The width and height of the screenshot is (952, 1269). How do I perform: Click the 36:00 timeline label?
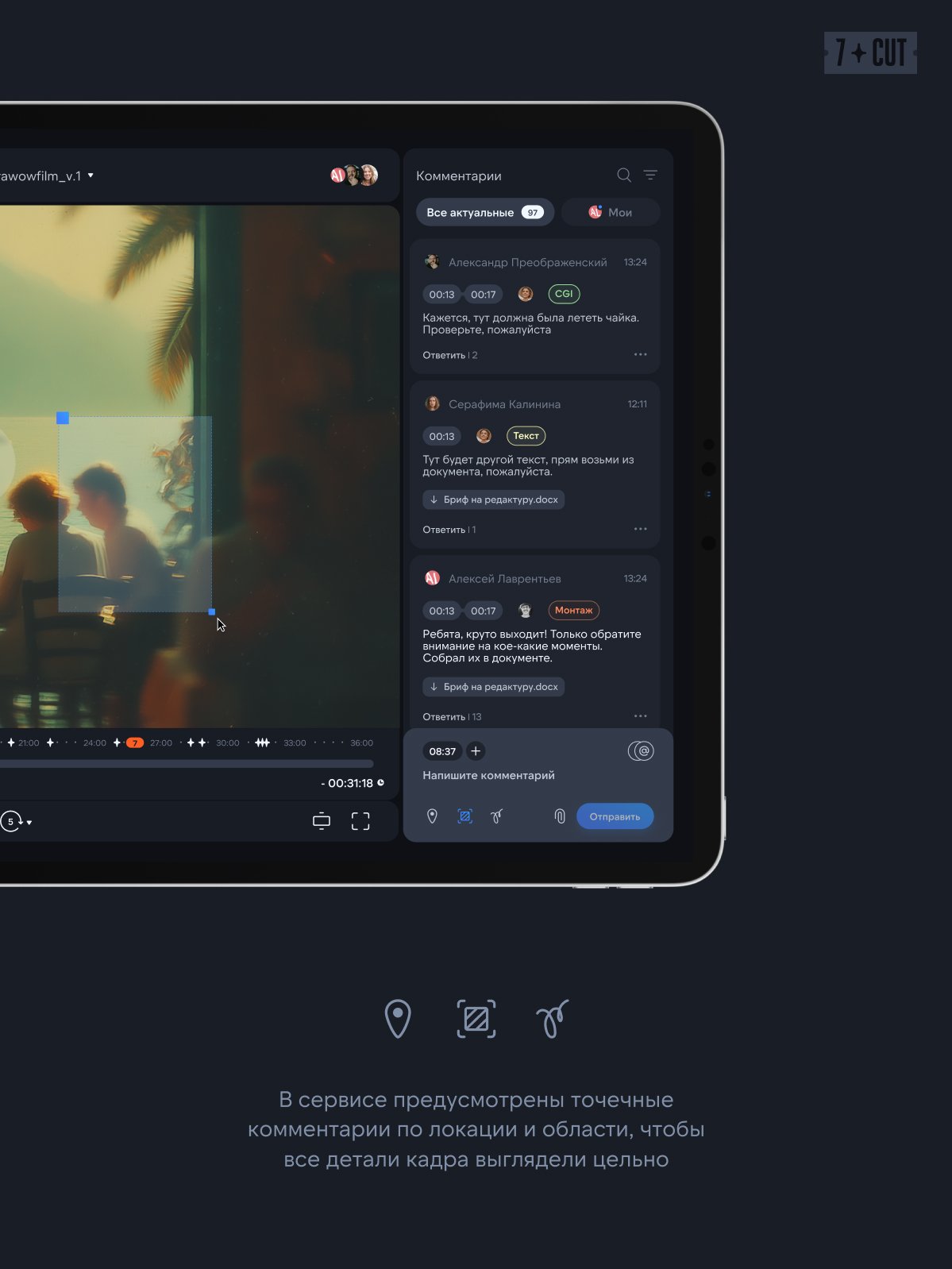click(361, 743)
